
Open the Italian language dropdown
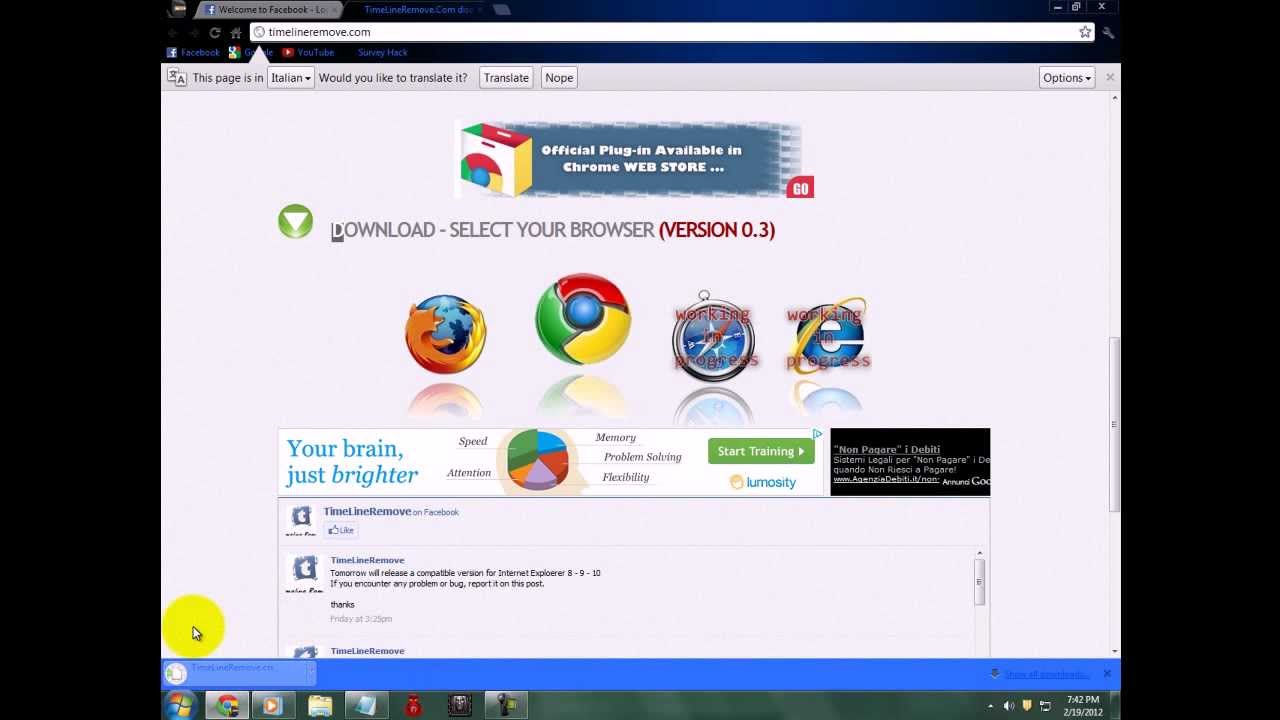tap(291, 78)
